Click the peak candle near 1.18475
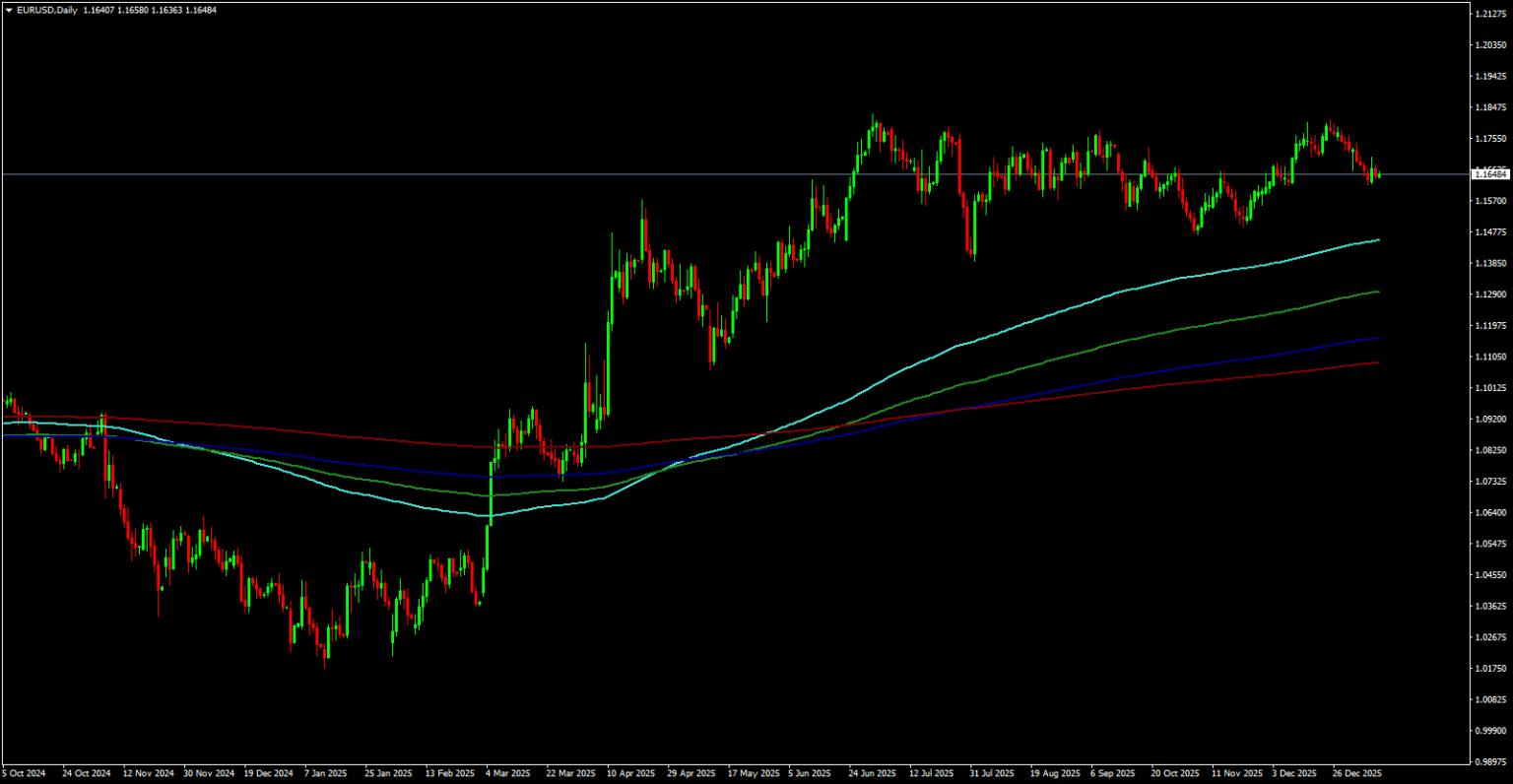1513x784 pixels. point(873,128)
